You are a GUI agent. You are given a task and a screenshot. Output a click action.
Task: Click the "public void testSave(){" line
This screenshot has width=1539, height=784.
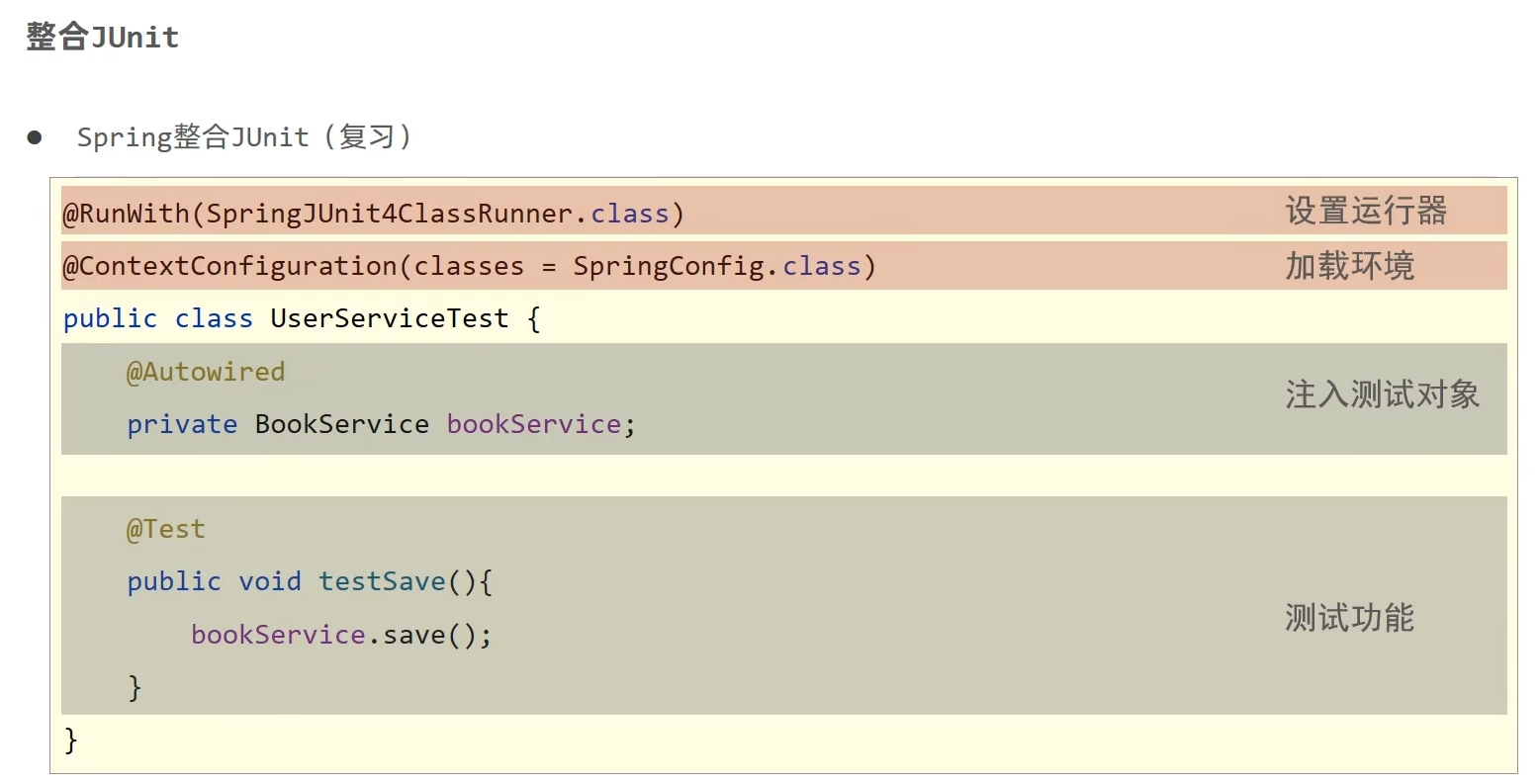pos(310,581)
